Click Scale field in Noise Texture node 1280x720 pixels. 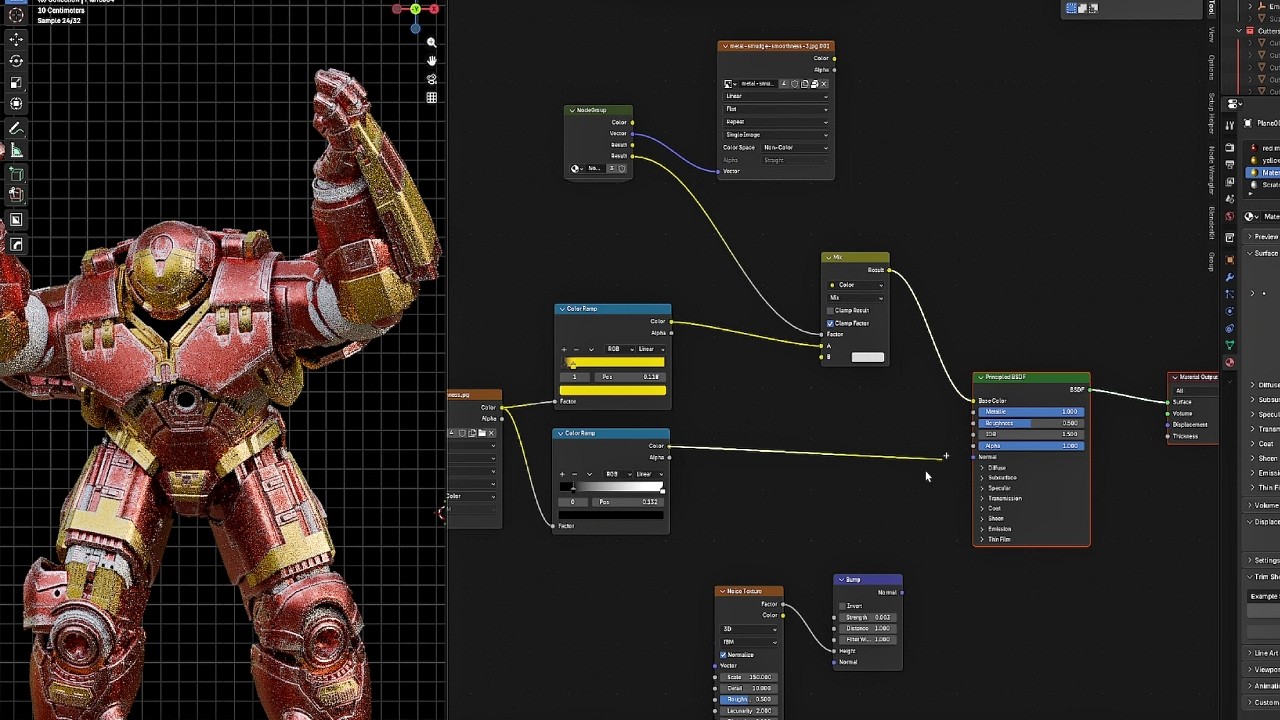click(x=748, y=677)
